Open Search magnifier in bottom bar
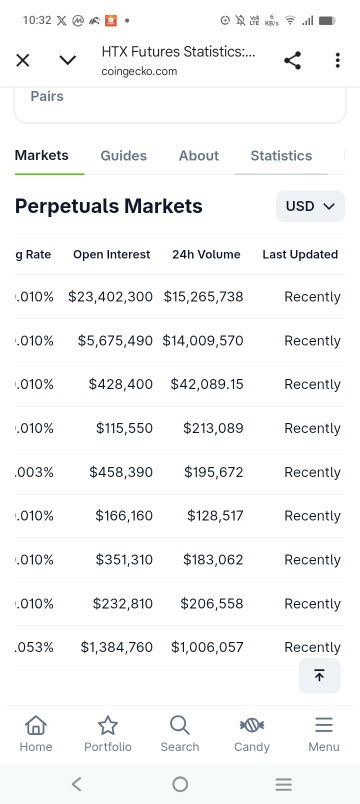 point(179,734)
